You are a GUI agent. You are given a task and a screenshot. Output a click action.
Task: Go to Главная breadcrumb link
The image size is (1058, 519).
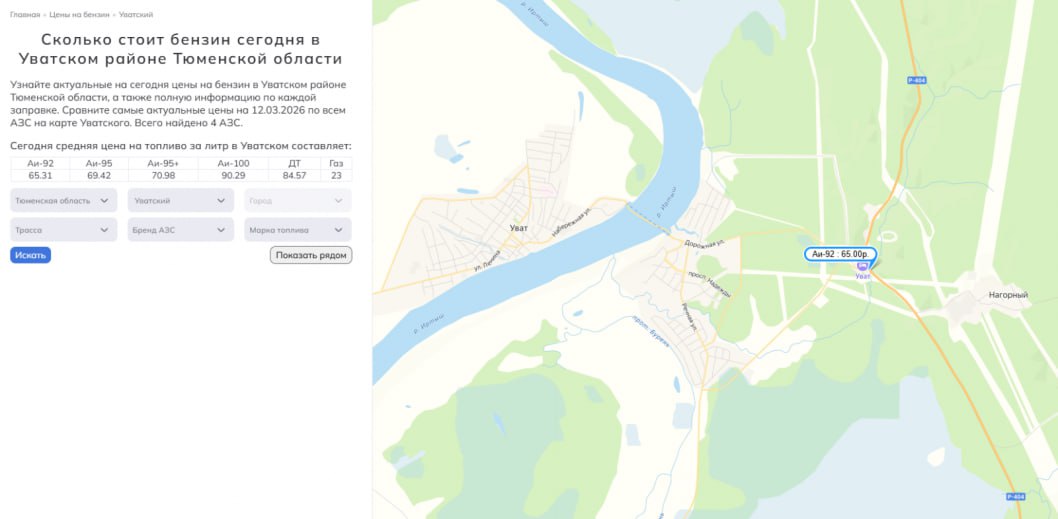25,15
